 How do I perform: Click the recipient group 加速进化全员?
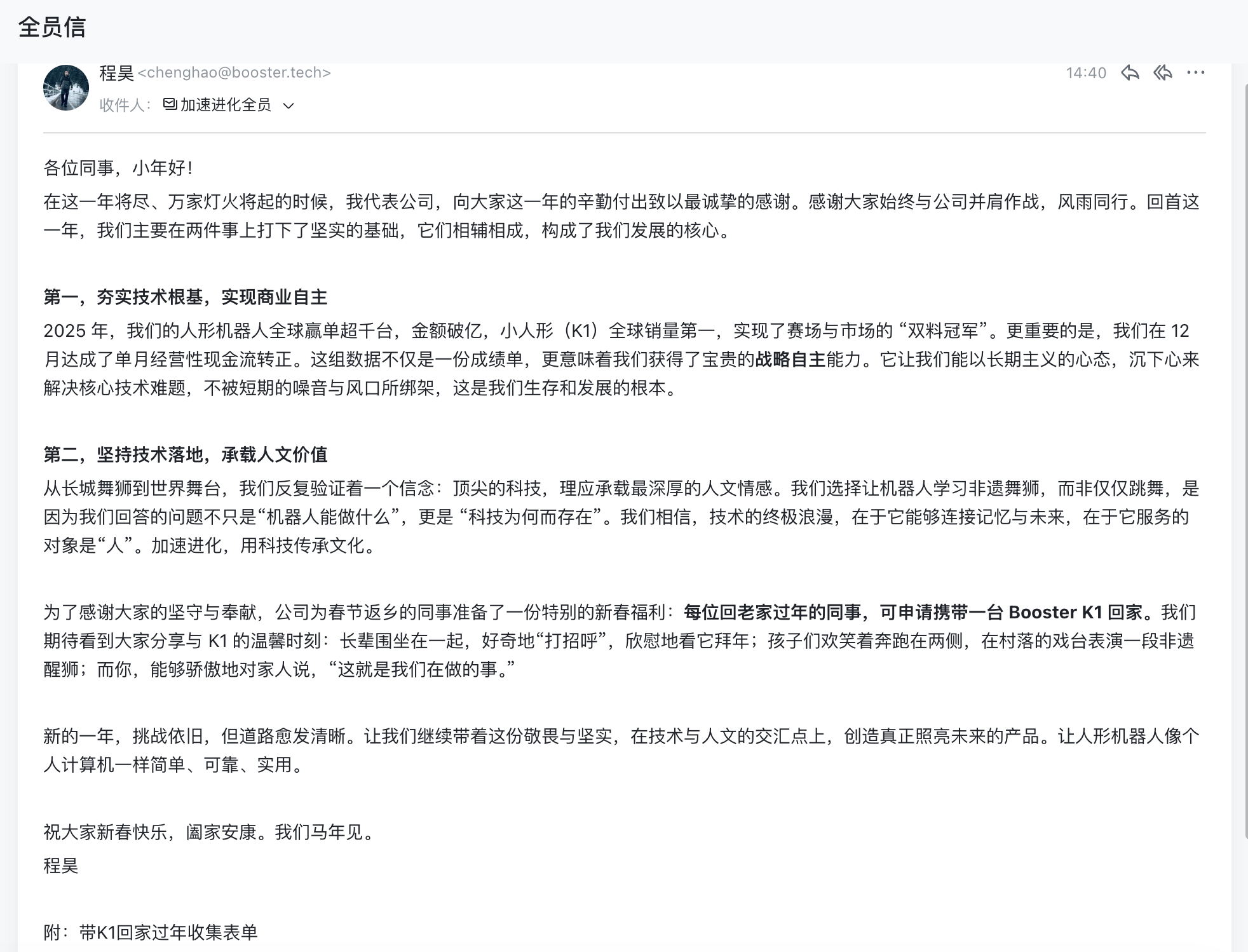tap(226, 105)
